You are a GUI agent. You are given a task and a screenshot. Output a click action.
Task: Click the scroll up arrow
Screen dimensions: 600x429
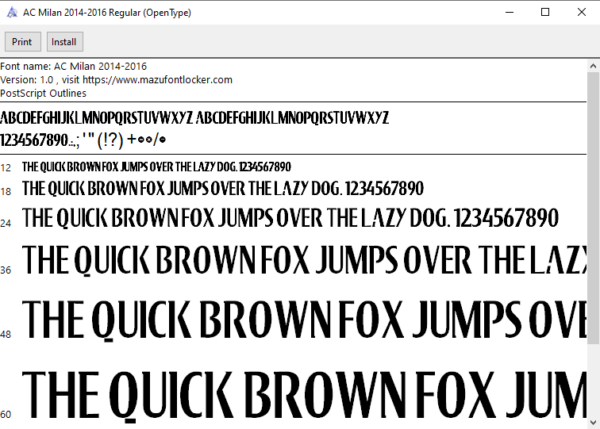click(593, 66)
